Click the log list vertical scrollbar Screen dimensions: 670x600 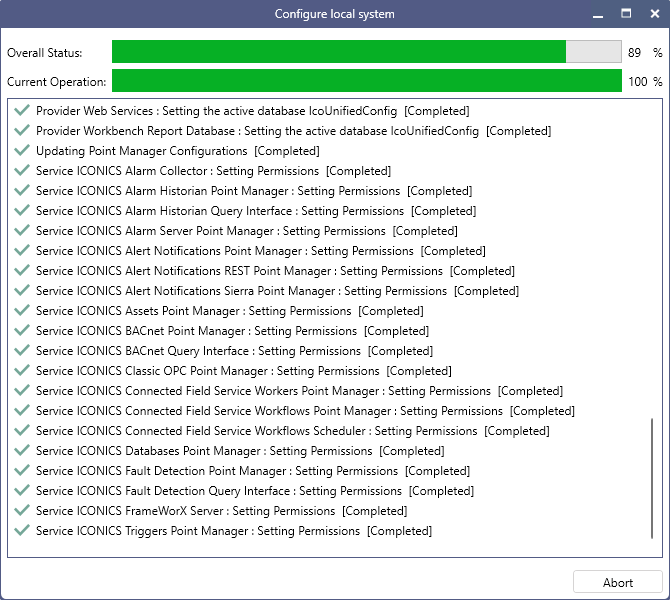point(652,478)
